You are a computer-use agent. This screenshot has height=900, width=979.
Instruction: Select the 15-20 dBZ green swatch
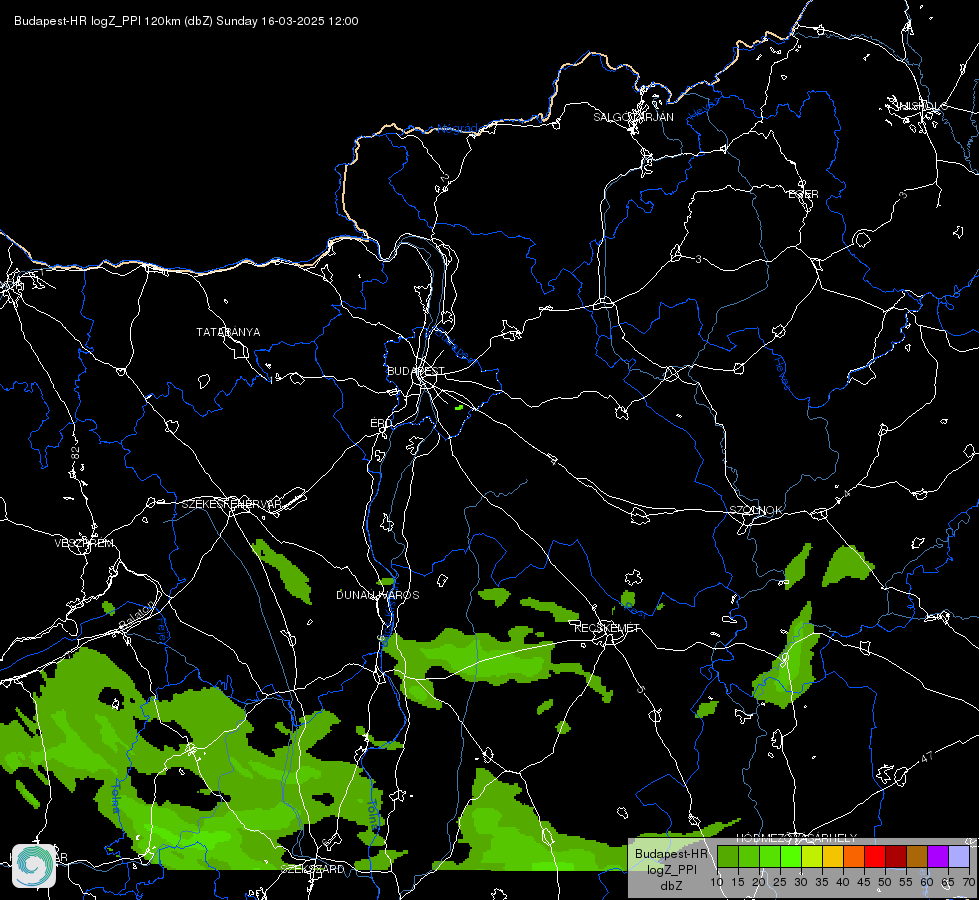749,856
